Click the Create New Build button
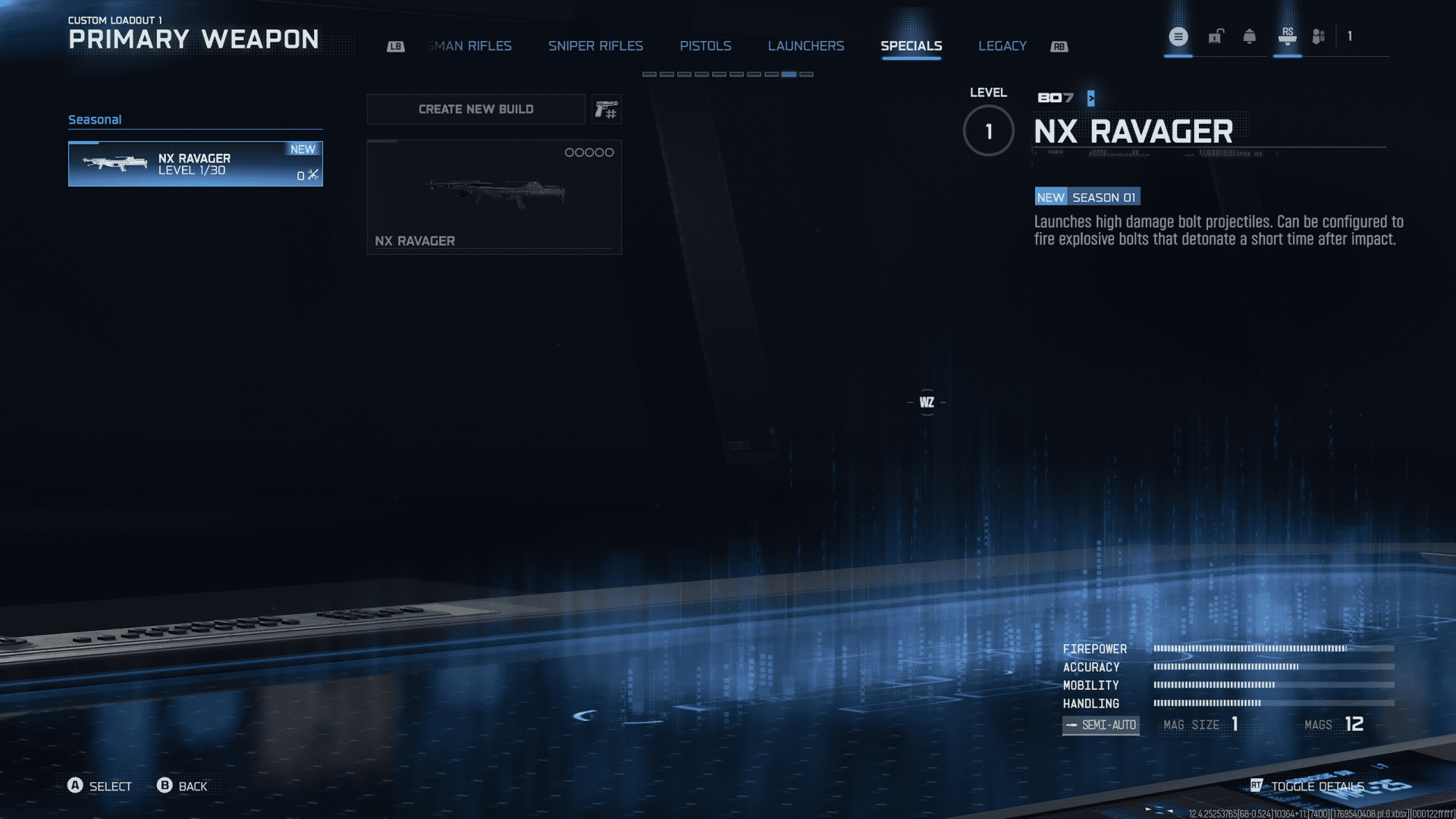This screenshot has height=819, width=1456. (x=475, y=109)
